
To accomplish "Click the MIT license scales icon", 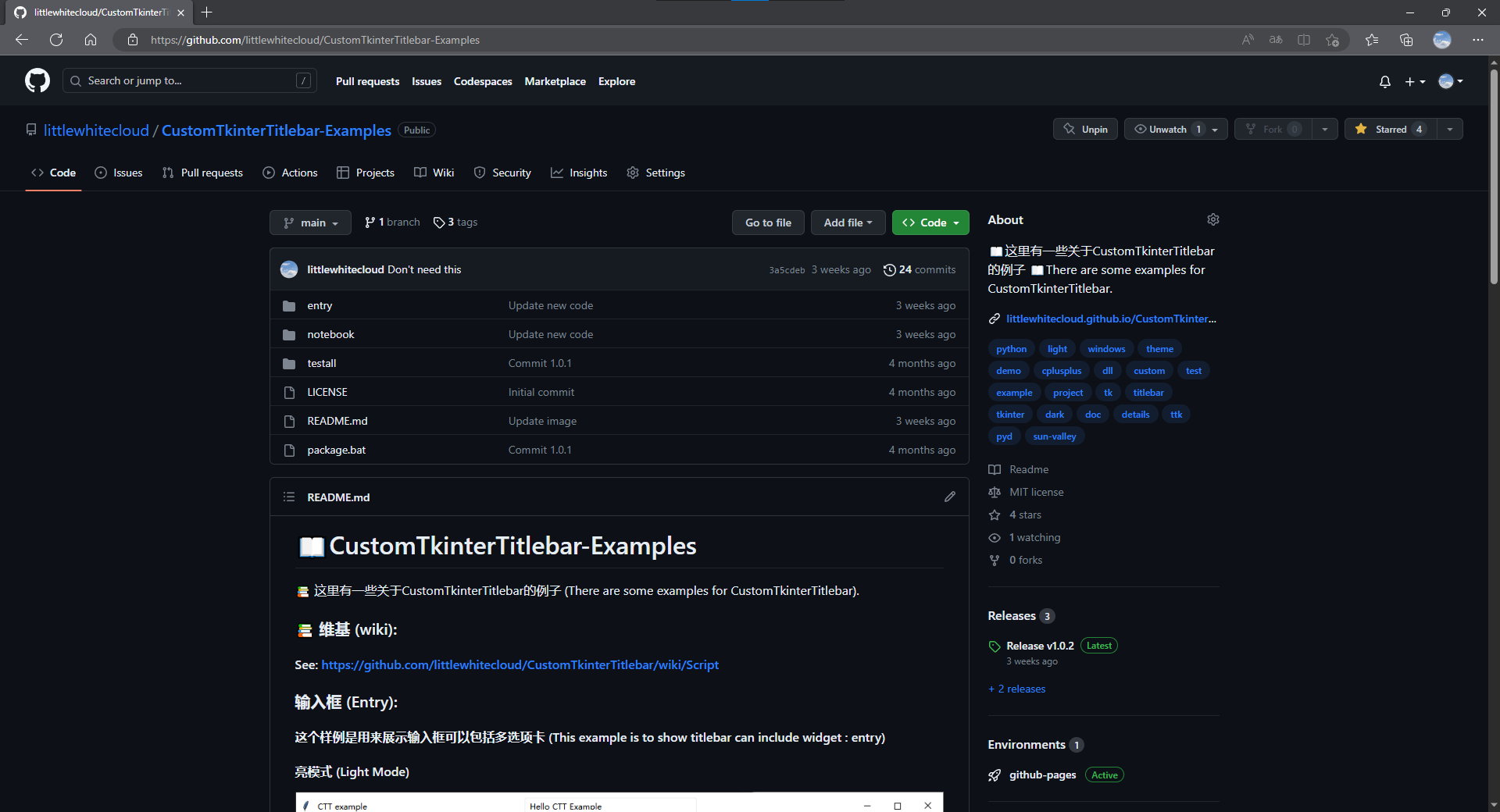I will 994,492.
